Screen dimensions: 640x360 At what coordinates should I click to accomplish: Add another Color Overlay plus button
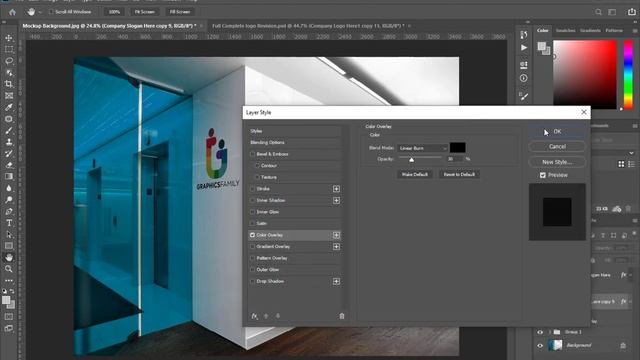[x=336, y=235]
